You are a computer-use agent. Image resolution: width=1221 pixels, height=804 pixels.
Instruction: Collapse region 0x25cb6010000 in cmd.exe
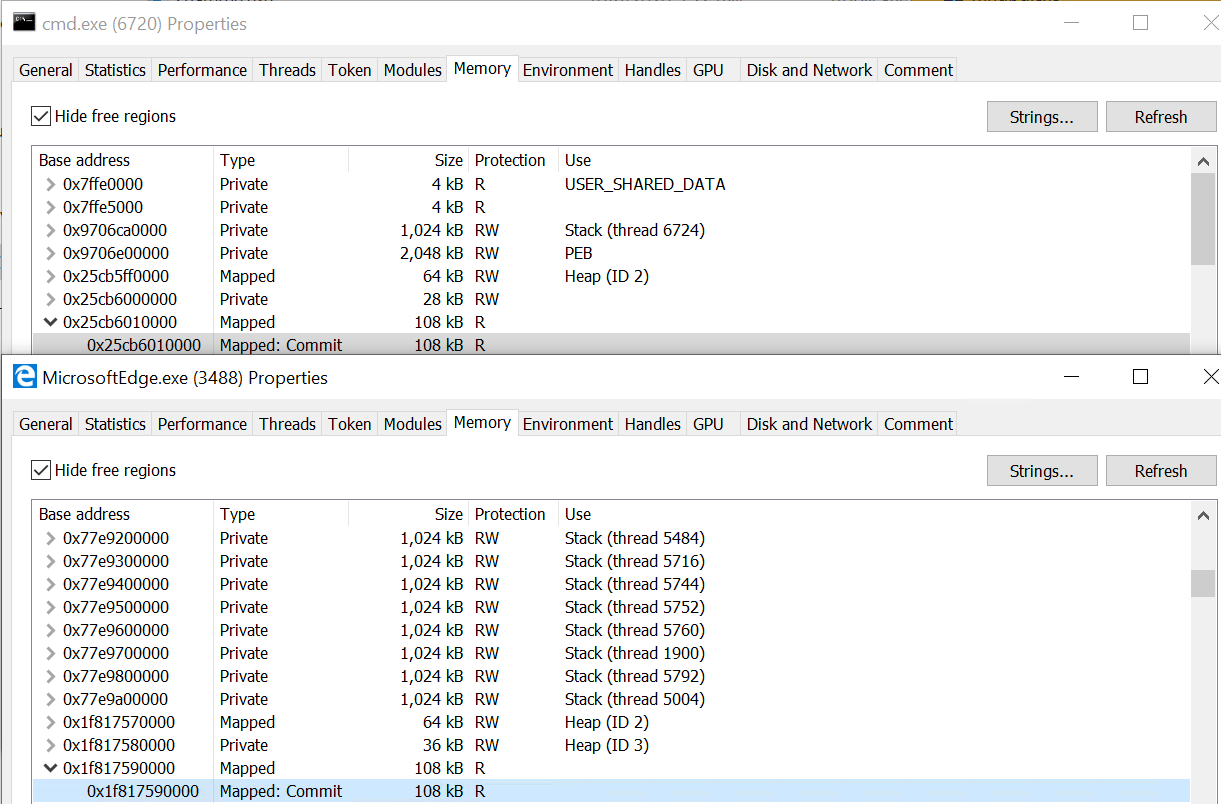coord(51,322)
